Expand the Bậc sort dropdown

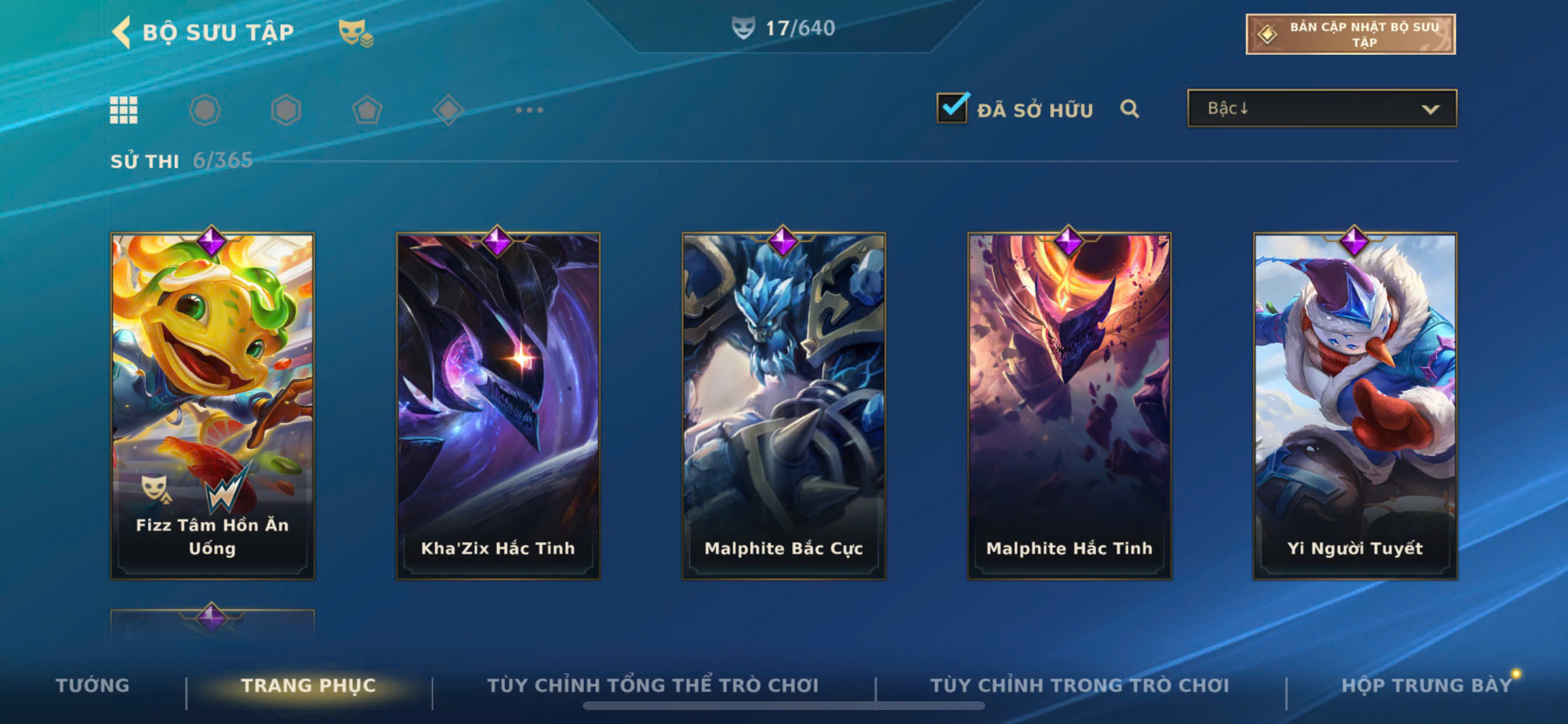click(x=1322, y=108)
